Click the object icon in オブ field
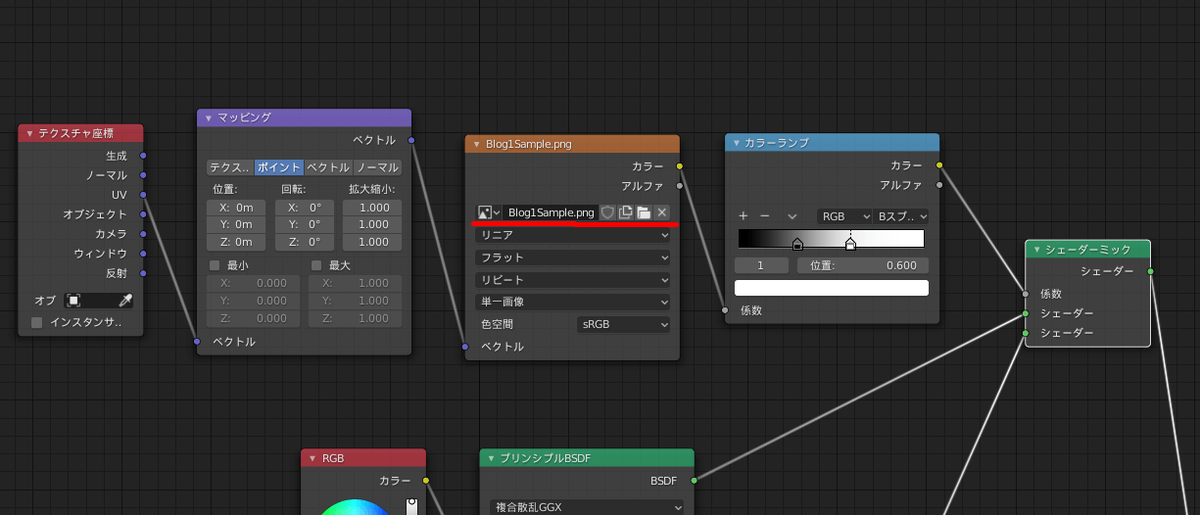This screenshot has height=515, width=1200. [73, 300]
